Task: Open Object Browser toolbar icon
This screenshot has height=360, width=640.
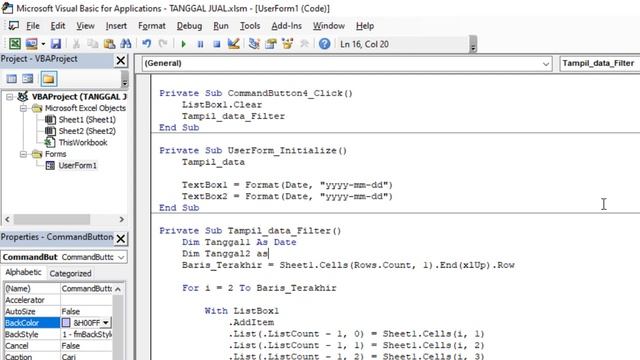Action: pos(287,44)
